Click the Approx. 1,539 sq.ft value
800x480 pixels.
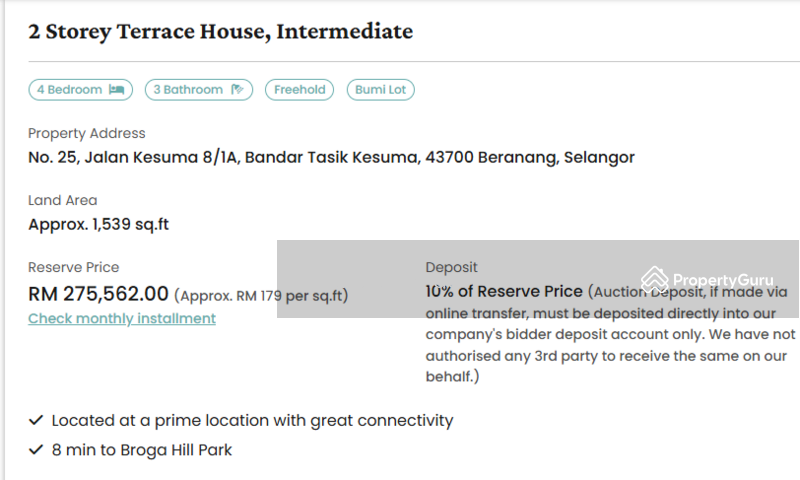(x=98, y=224)
